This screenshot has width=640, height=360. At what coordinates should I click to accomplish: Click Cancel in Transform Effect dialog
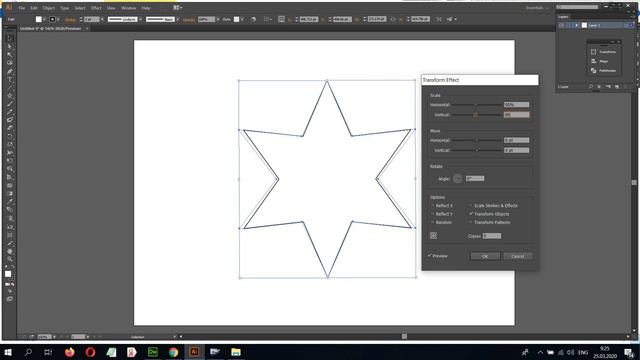[518, 256]
